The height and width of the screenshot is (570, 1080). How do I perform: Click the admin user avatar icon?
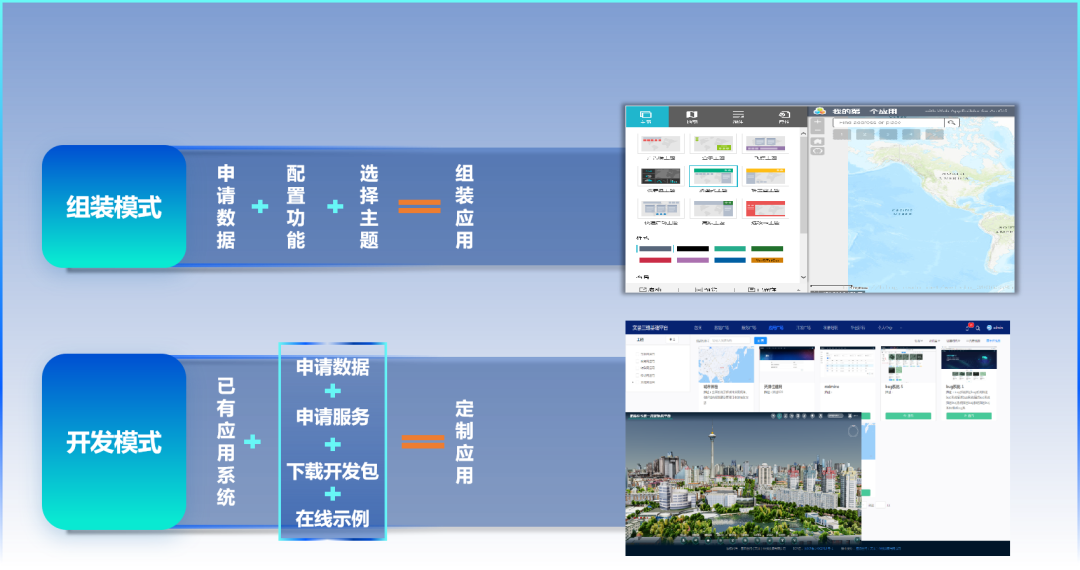[989, 327]
